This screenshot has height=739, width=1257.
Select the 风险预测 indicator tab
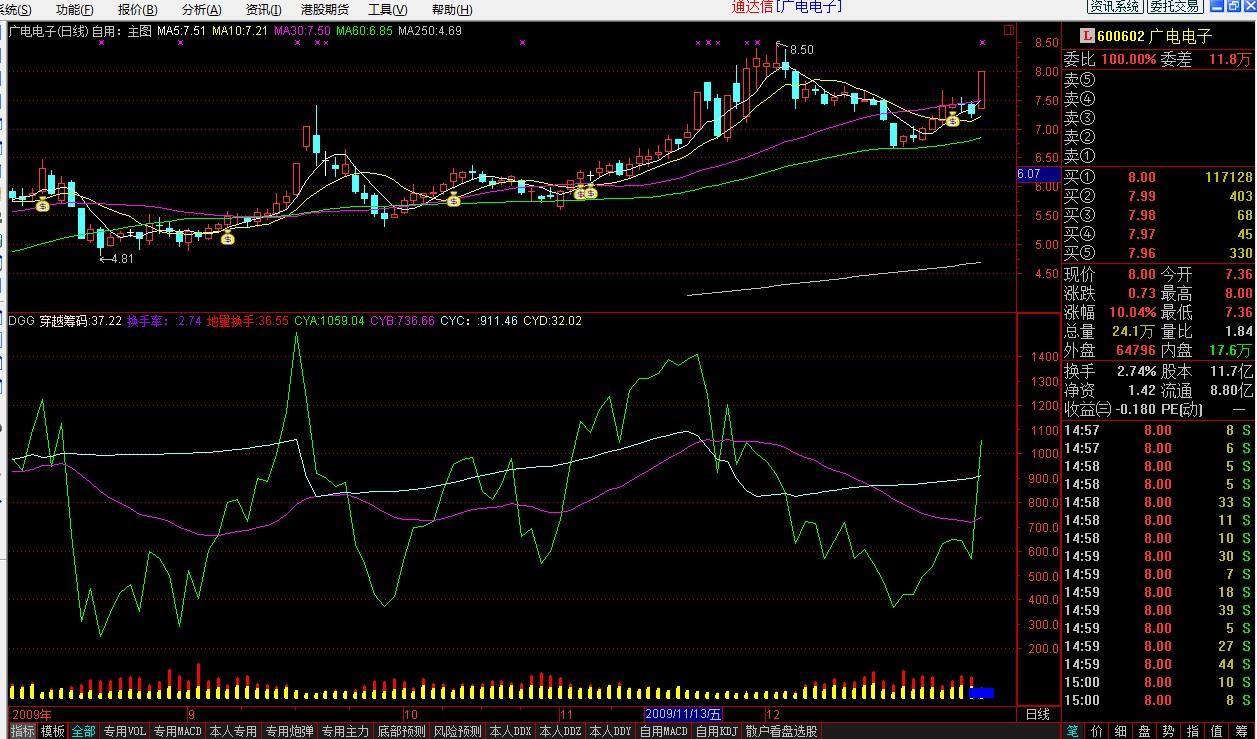click(x=457, y=731)
